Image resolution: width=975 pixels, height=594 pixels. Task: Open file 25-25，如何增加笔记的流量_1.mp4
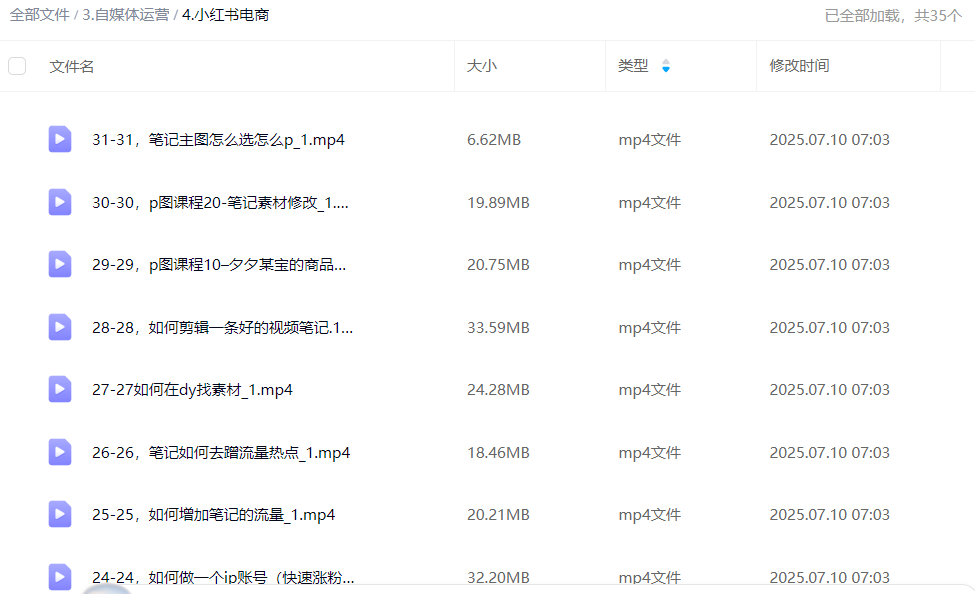pos(213,515)
